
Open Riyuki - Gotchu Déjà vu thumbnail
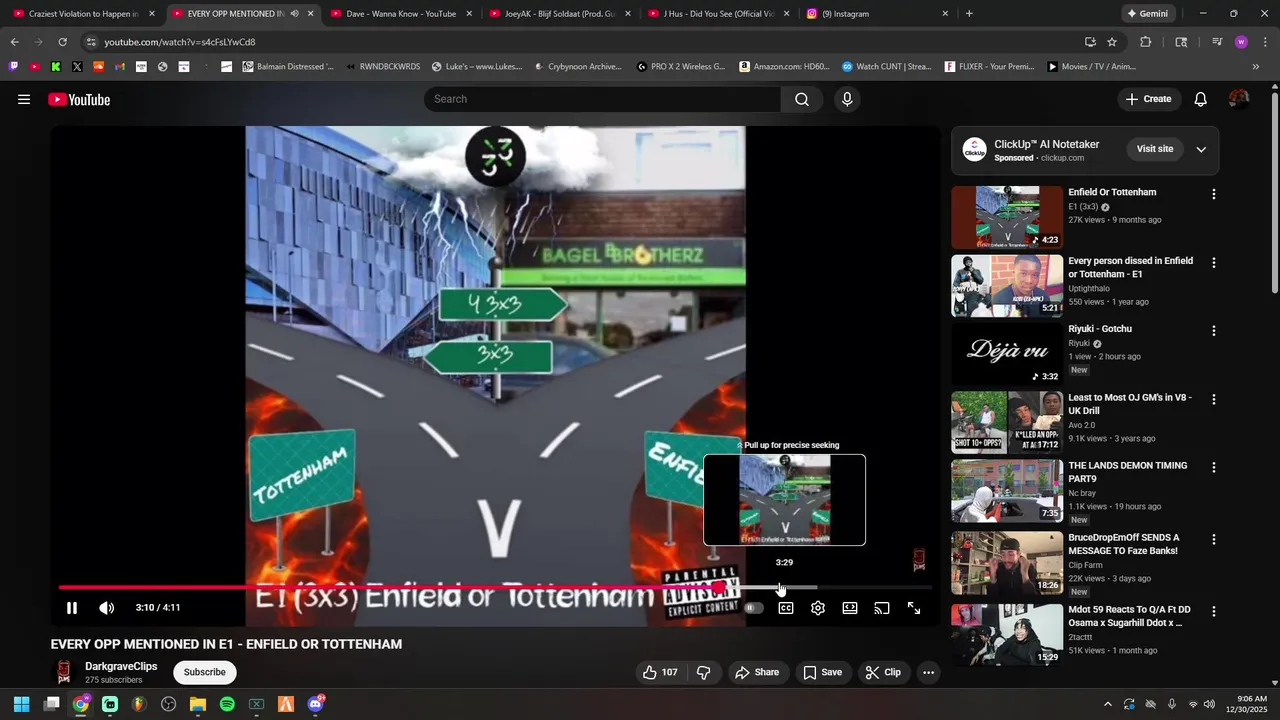pos(1007,353)
